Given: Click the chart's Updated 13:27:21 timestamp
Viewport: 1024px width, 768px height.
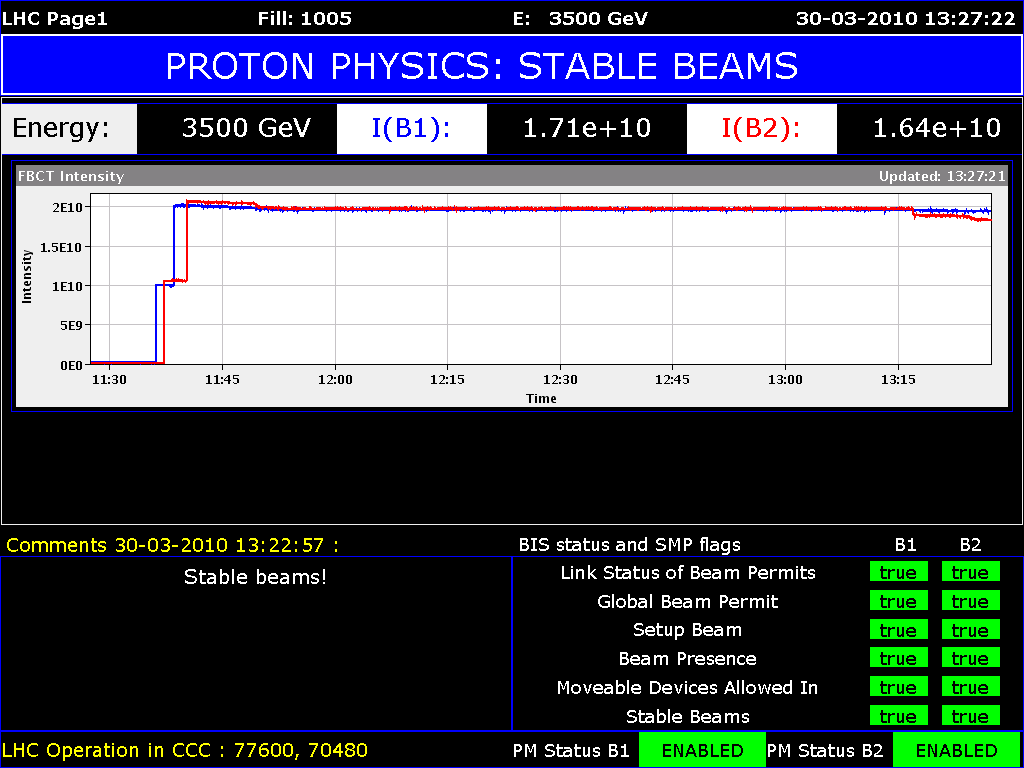Looking at the screenshot, I should [x=941, y=176].
